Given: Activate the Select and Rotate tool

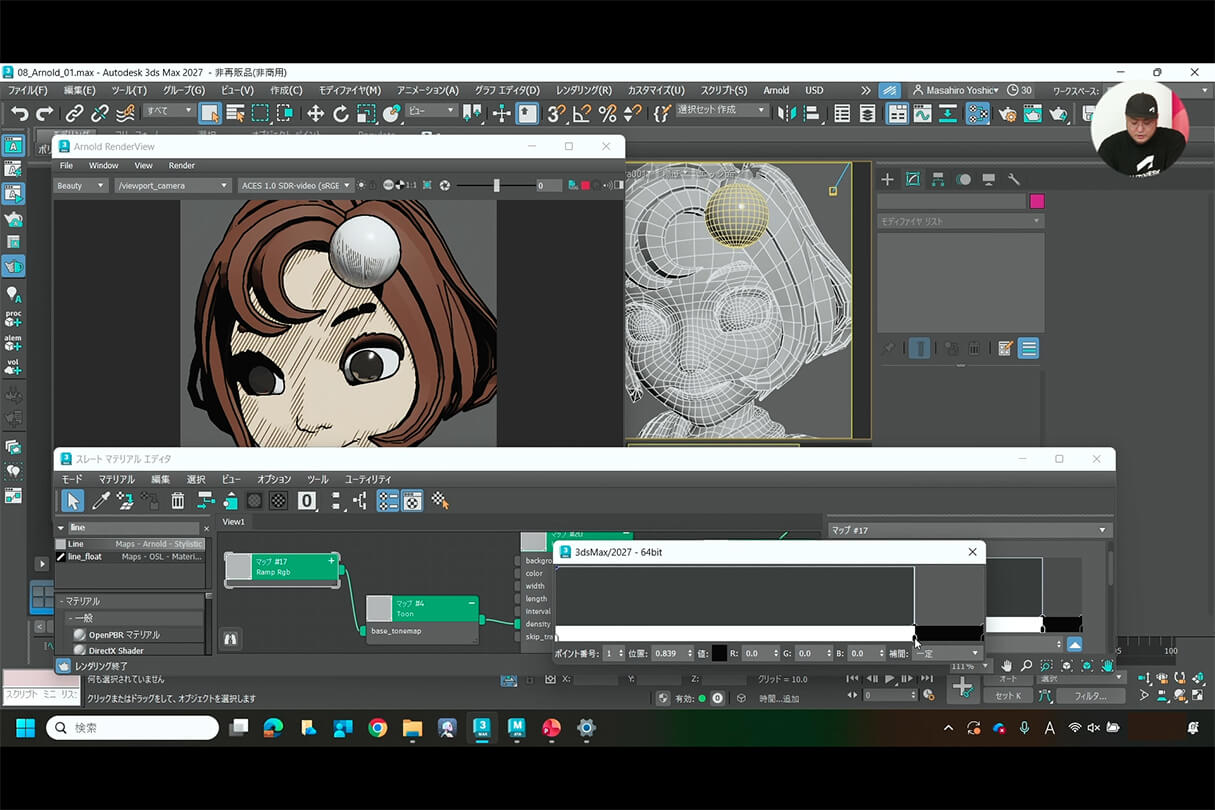Looking at the screenshot, I should (x=341, y=113).
